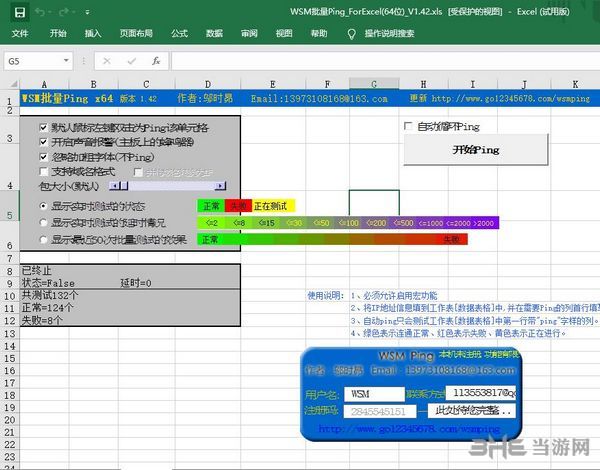
Task: Enable the 自动循环Ping checkbox
Action: point(408,126)
